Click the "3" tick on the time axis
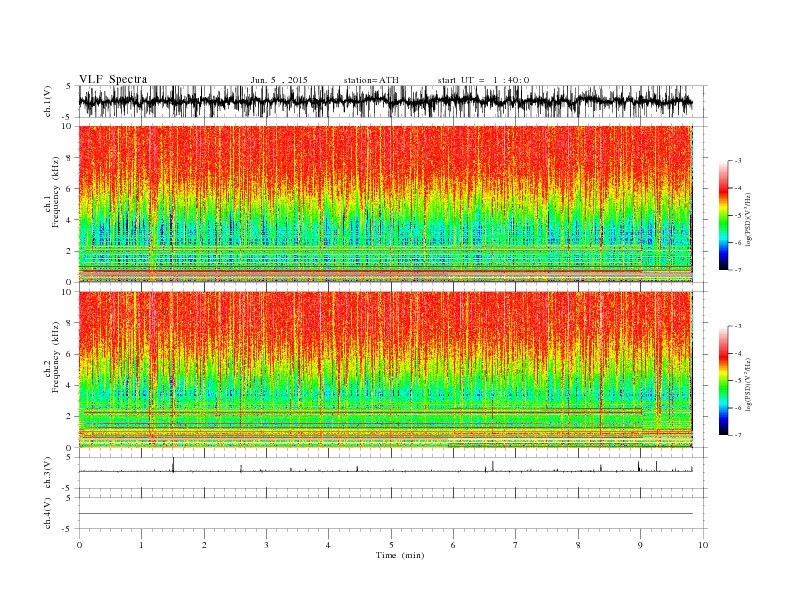 click(266, 545)
